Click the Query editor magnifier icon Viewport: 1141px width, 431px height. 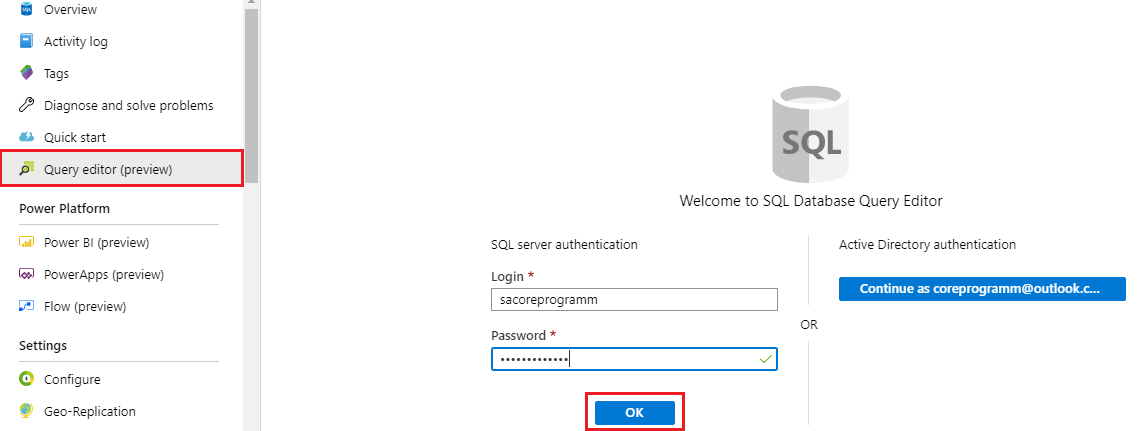(27, 169)
